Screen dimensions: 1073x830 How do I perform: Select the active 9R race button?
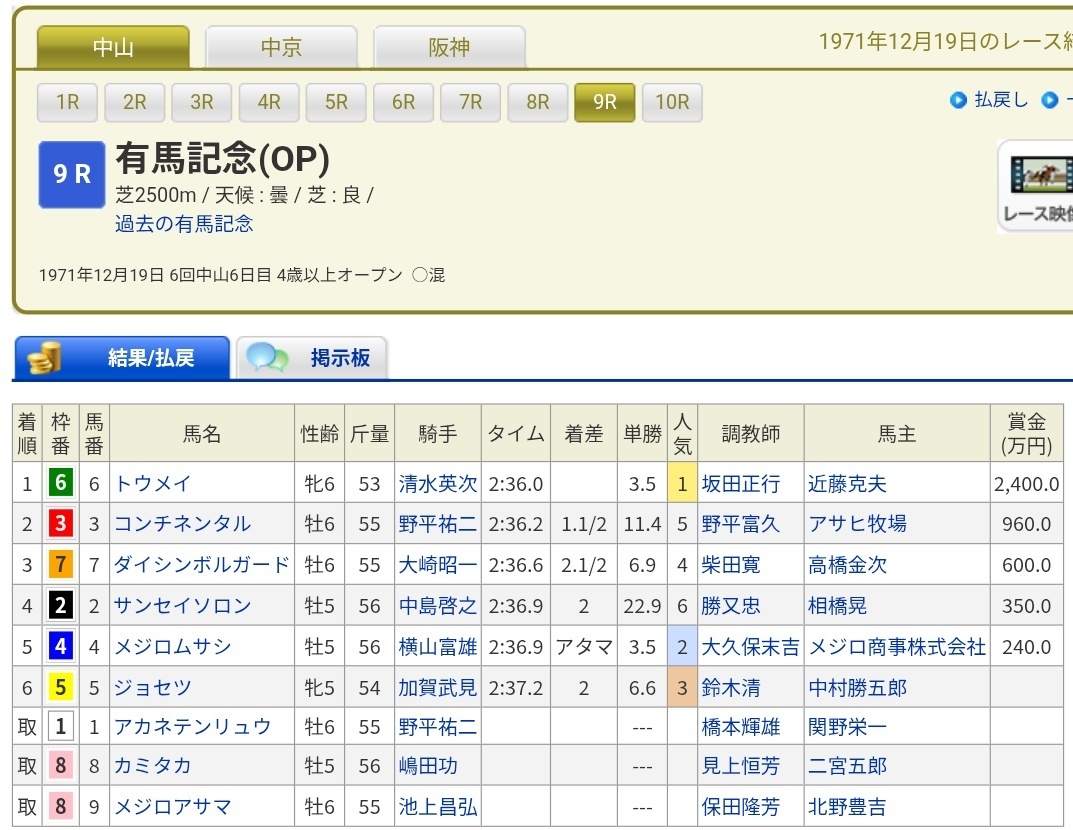(605, 102)
